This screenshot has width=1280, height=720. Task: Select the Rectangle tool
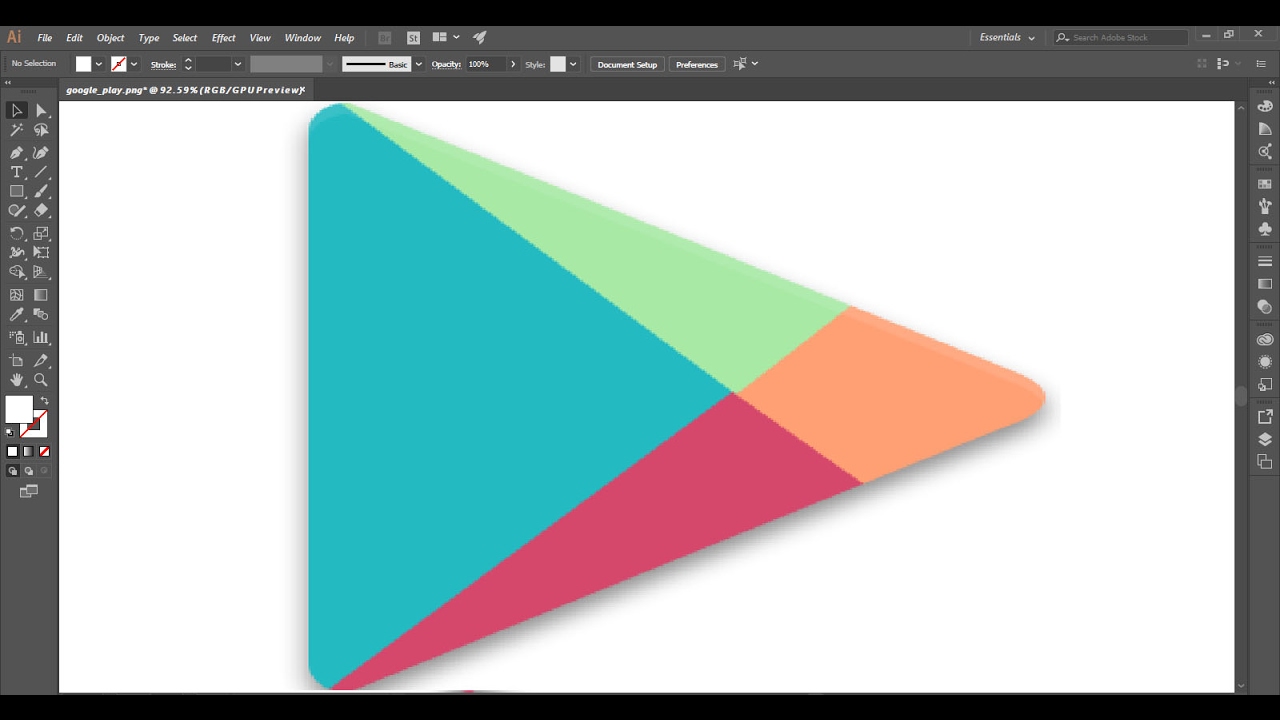coord(17,191)
